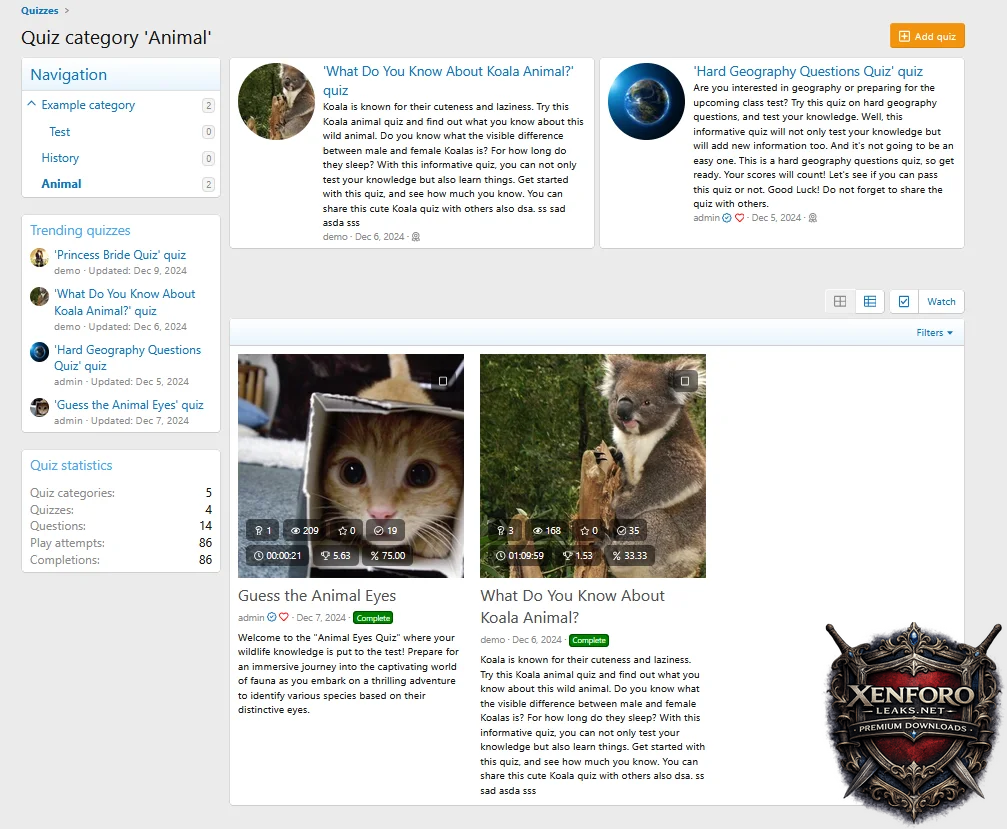
Task: Tick the select checkbox on cat quiz image
Action: 442,381
